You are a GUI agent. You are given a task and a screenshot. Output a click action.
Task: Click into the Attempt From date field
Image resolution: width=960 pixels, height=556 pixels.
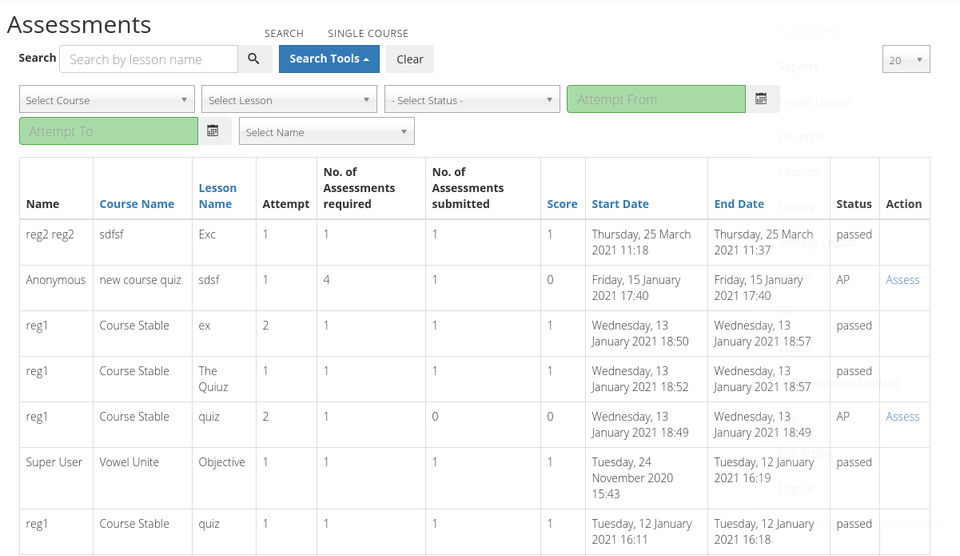656,99
